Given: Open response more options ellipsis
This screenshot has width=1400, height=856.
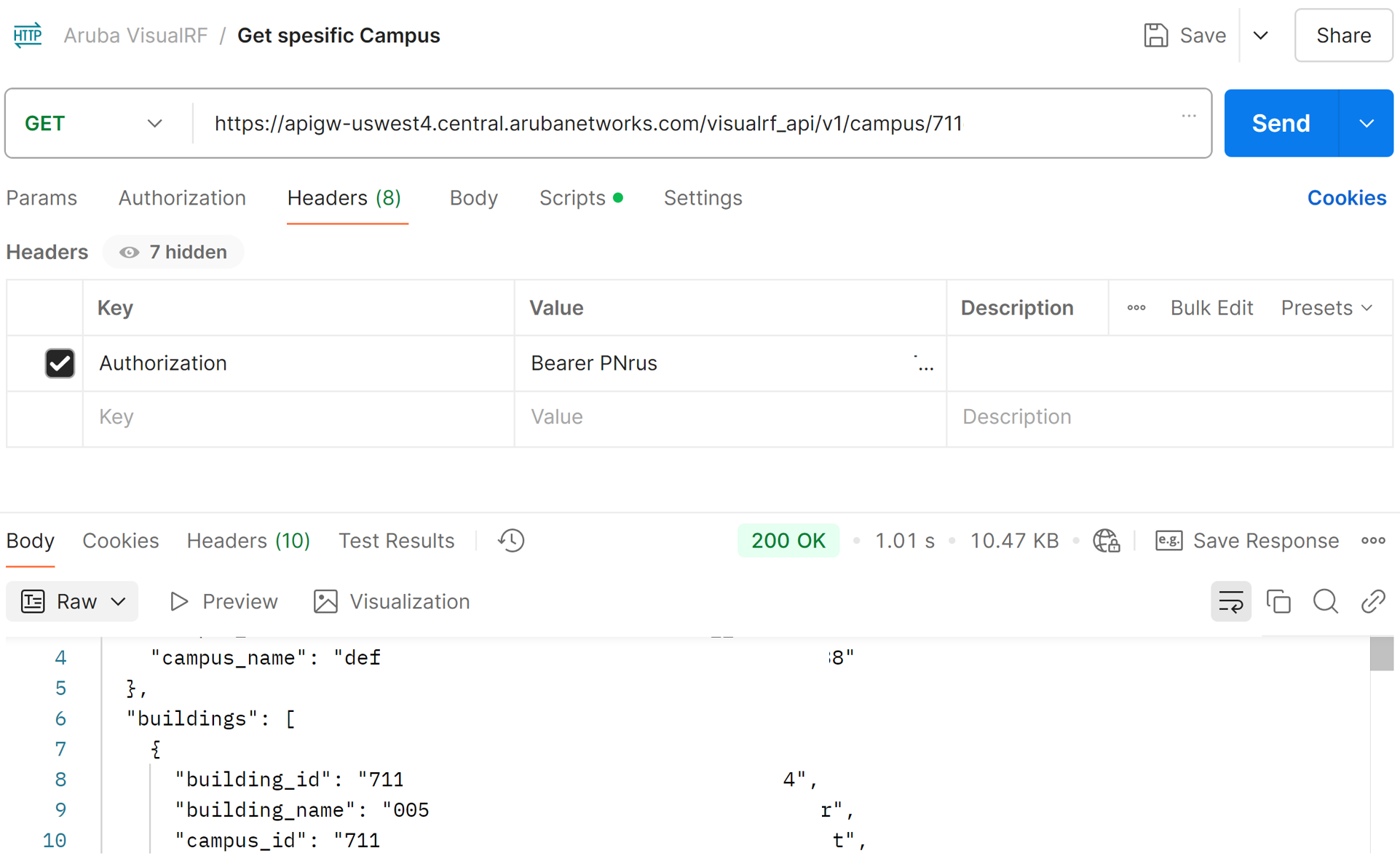Looking at the screenshot, I should pos(1373,541).
